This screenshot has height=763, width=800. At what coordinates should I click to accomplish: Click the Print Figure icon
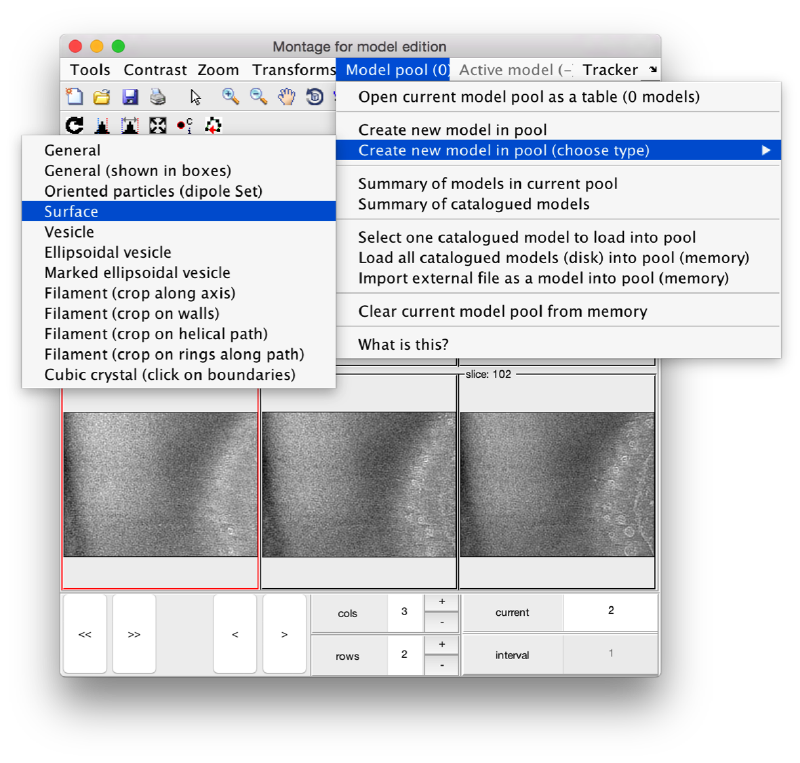(157, 97)
